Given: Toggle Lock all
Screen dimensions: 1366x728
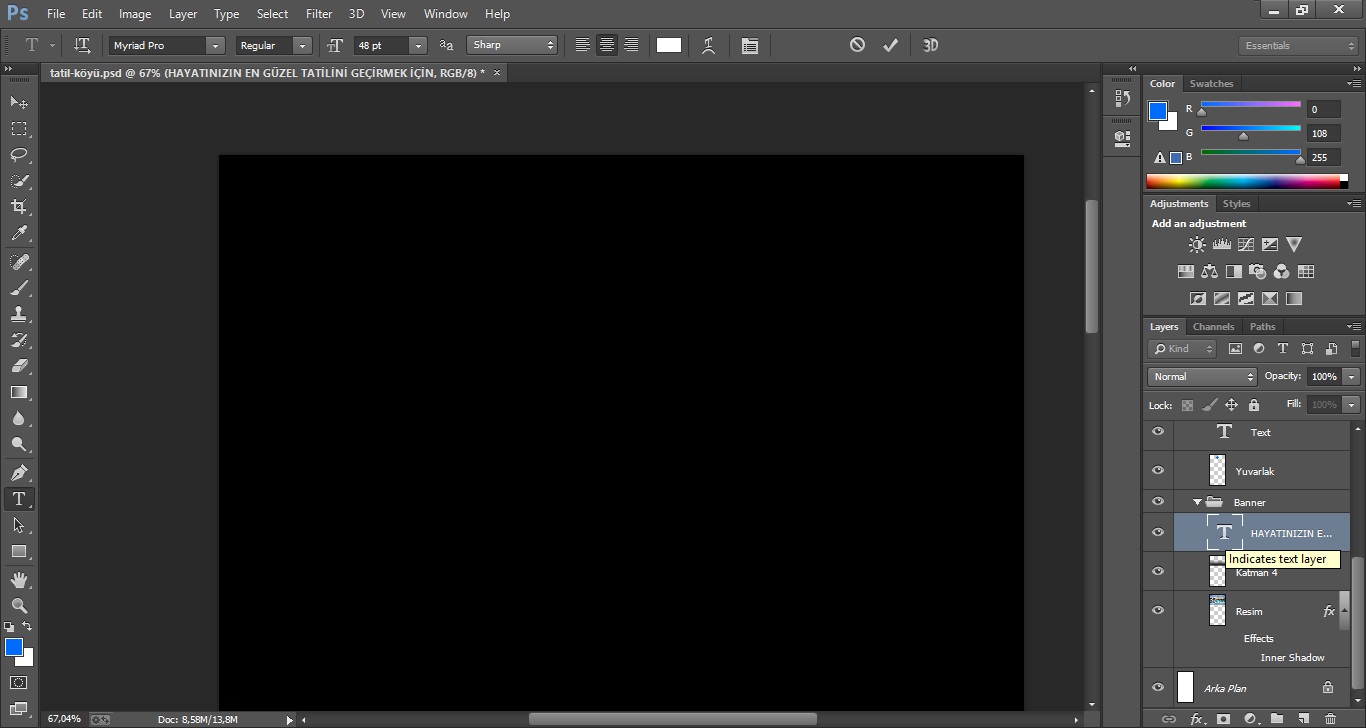Looking at the screenshot, I should tap(1254, 405).
